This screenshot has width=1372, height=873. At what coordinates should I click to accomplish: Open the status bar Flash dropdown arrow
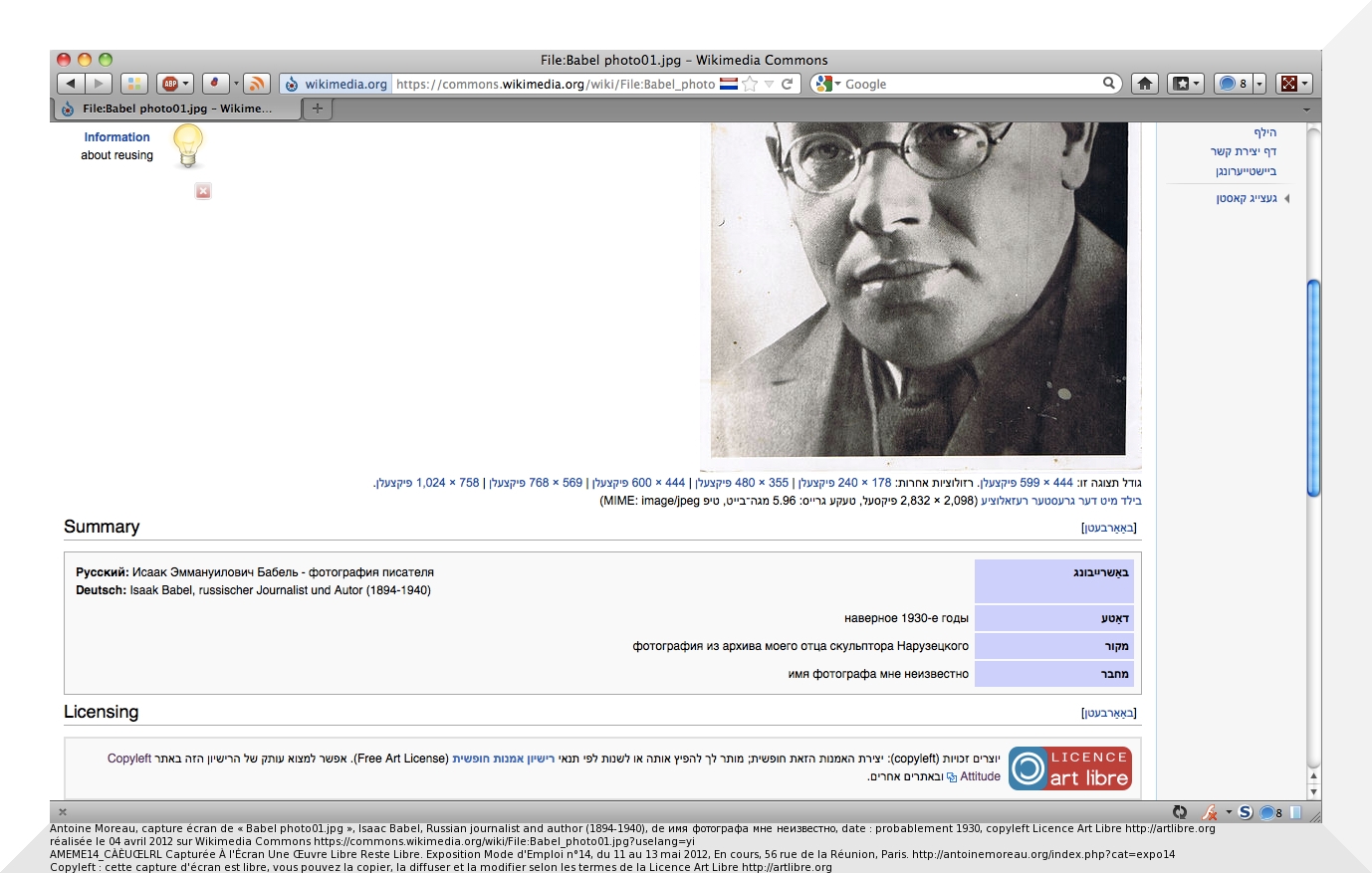[1229, 812]
